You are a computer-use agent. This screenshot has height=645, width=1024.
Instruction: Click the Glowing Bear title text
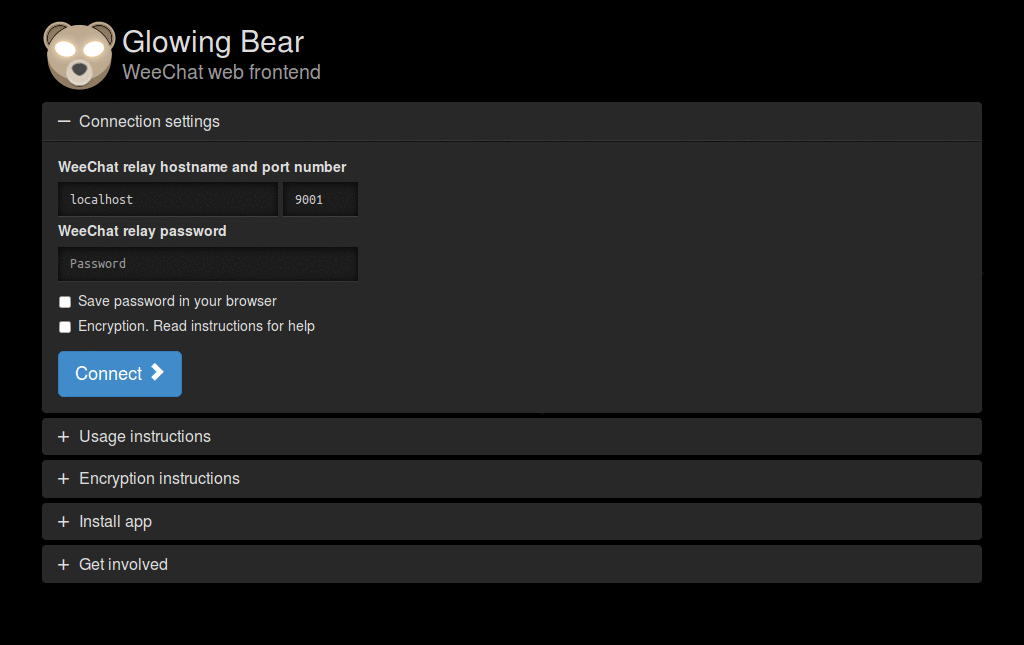click(213, 41)
